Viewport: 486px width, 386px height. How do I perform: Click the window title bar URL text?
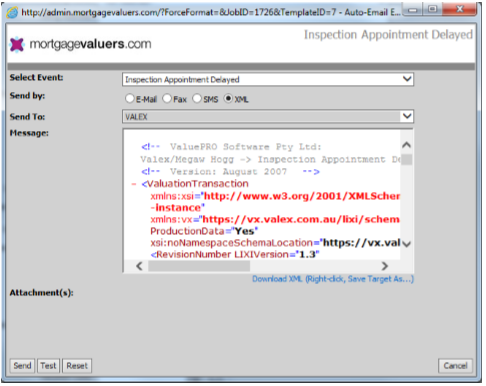210,12
